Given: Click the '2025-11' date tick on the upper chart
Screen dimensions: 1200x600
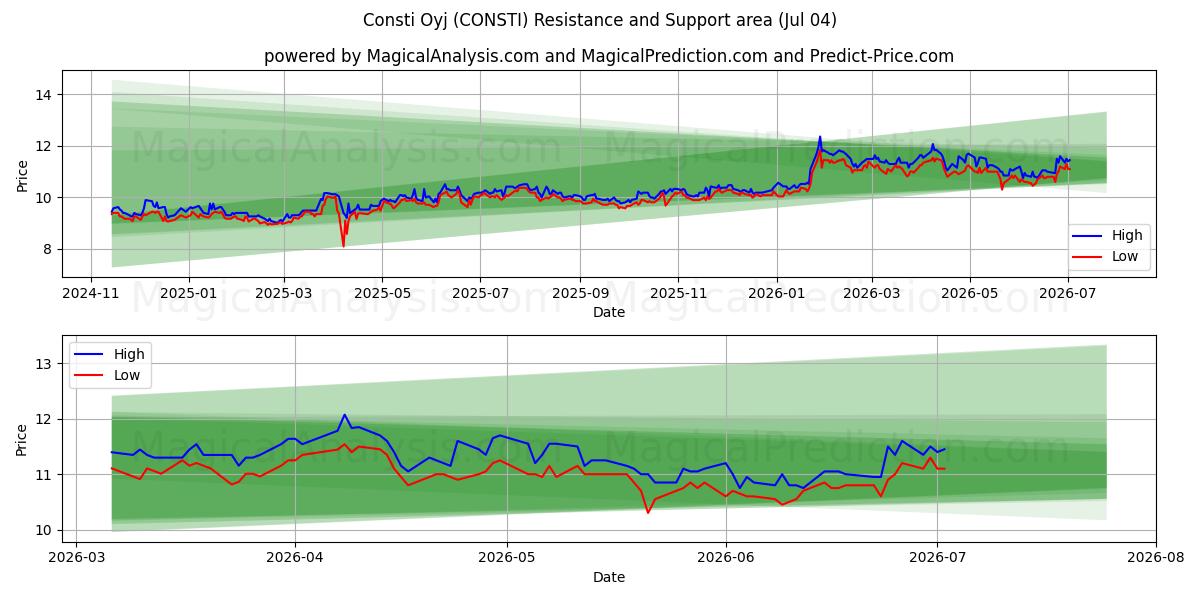Looking at the screenshot, I should [x=677, y=293].
